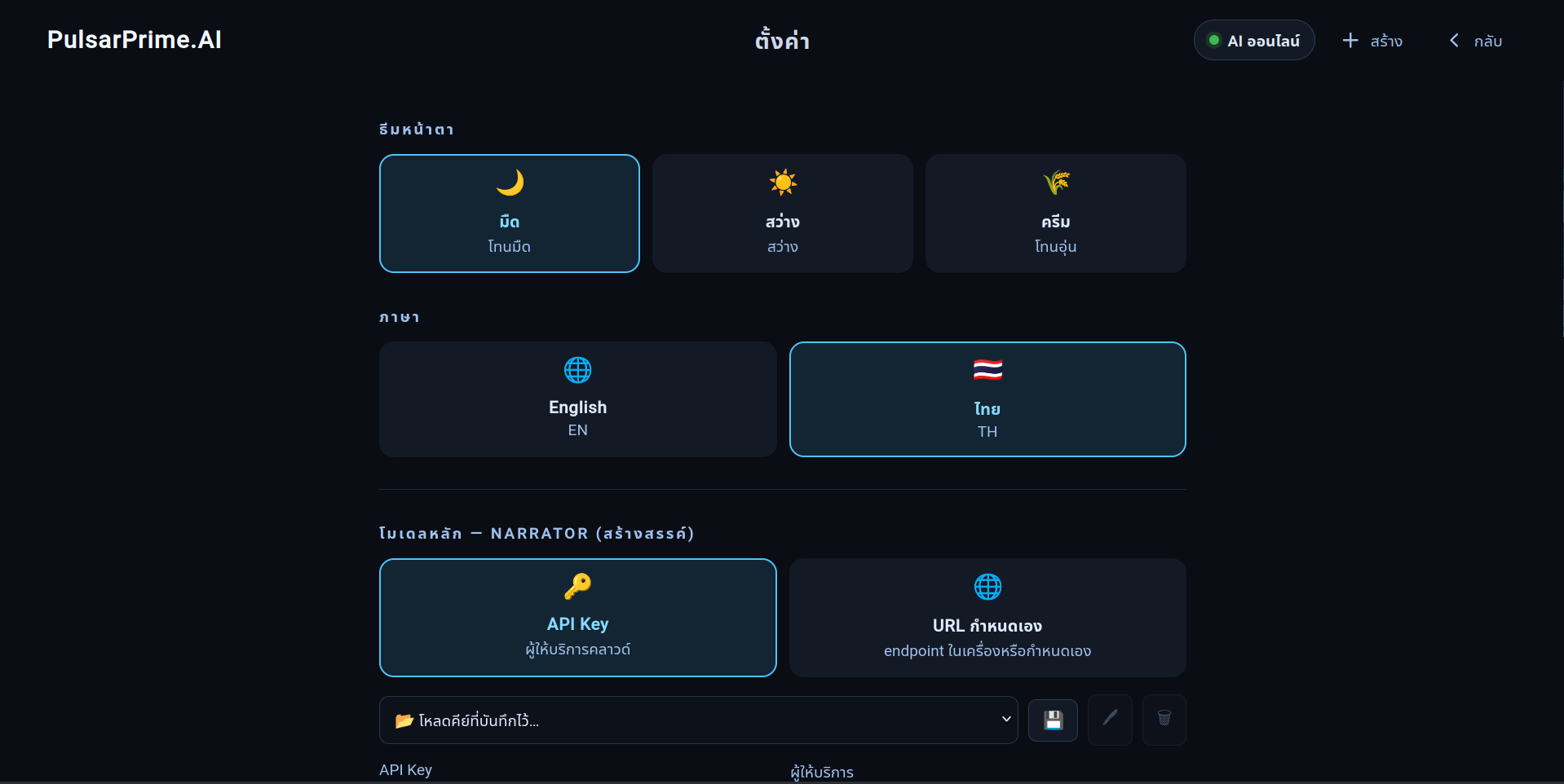
Task: Click the ภาษา section heading
Action: [x=400, y=317]
